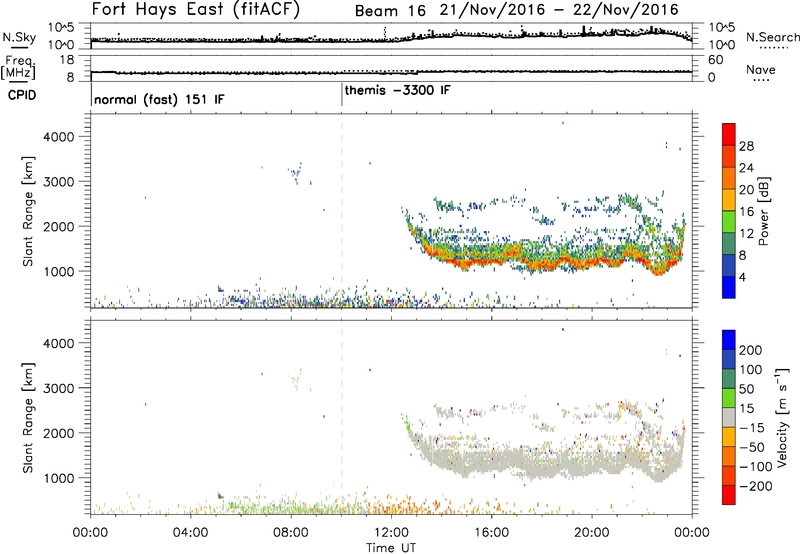800x554 pixels.
Task: Click the 'Time UT' axis label
Action: (x=391, y=548)
